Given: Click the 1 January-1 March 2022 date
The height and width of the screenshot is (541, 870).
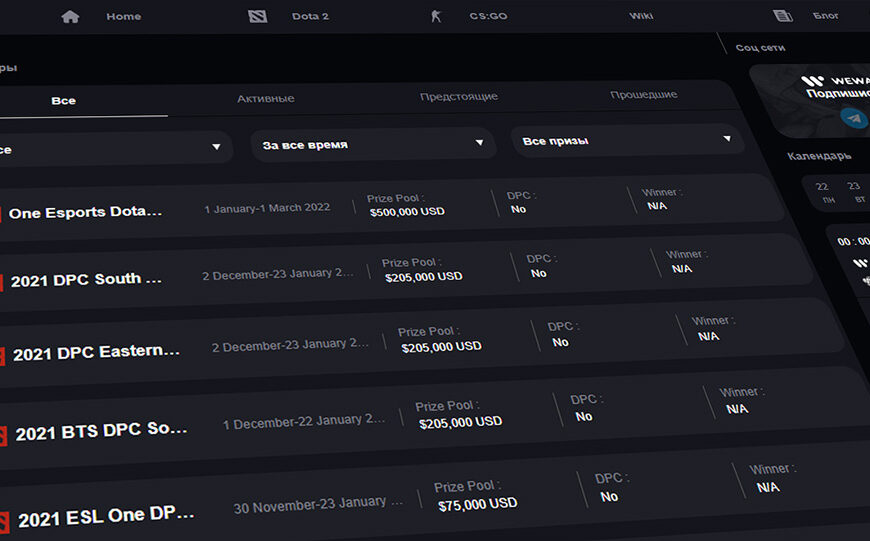Looking at the screenshot, I should tap(267, 208).
